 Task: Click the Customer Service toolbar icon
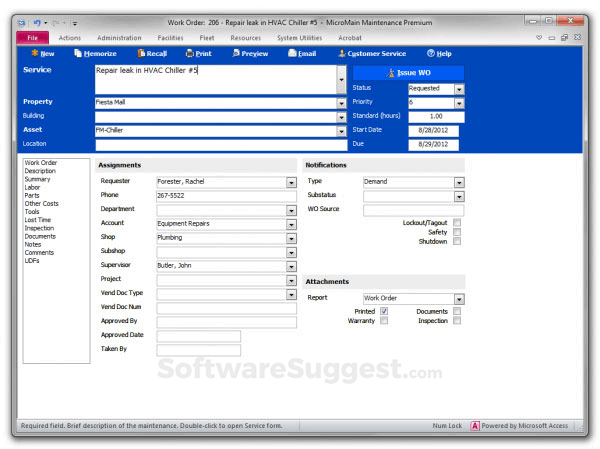pyautogui.click(x=342, y=53)
